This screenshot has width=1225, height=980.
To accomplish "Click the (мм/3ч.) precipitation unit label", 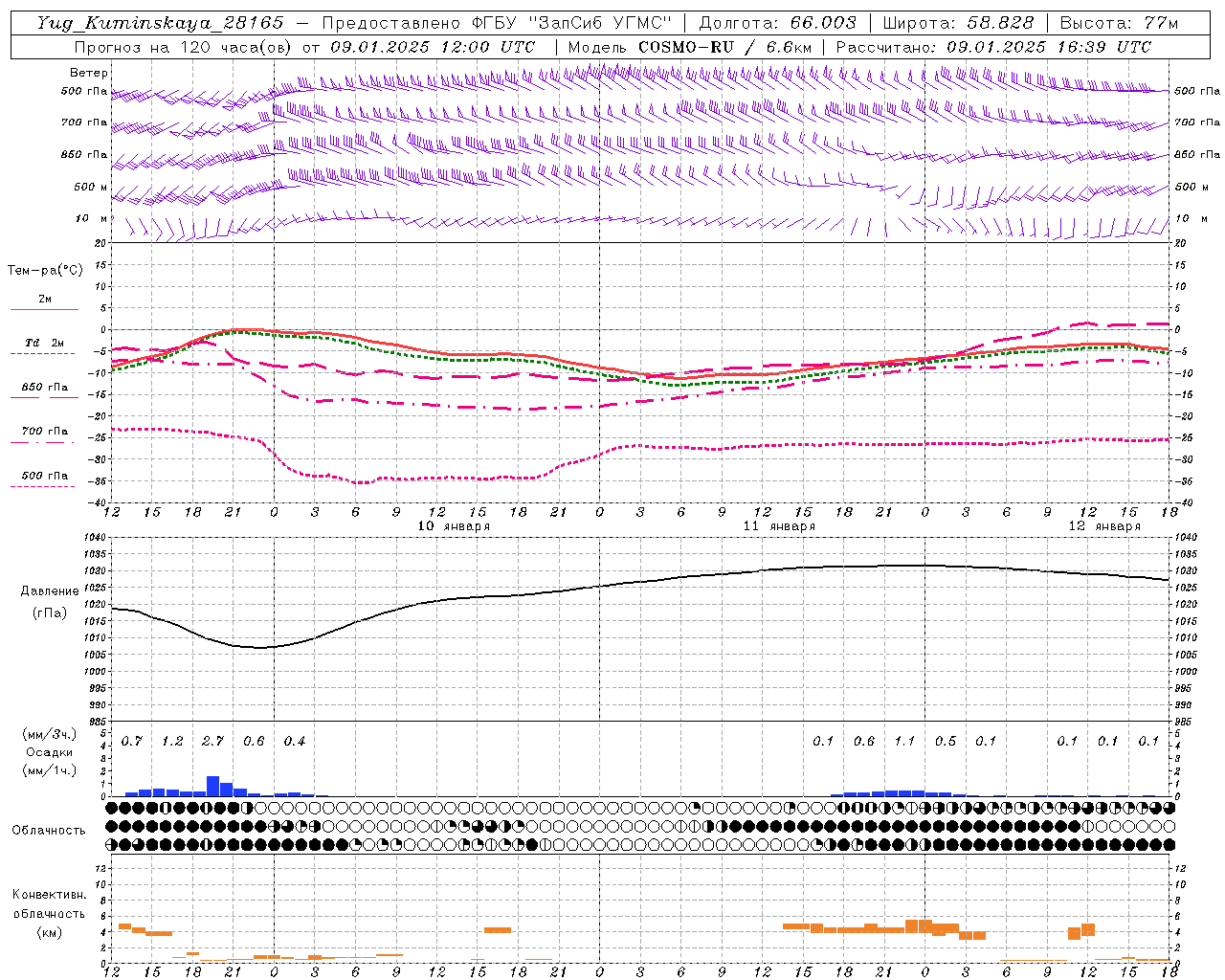I will (x=49, y=734).
